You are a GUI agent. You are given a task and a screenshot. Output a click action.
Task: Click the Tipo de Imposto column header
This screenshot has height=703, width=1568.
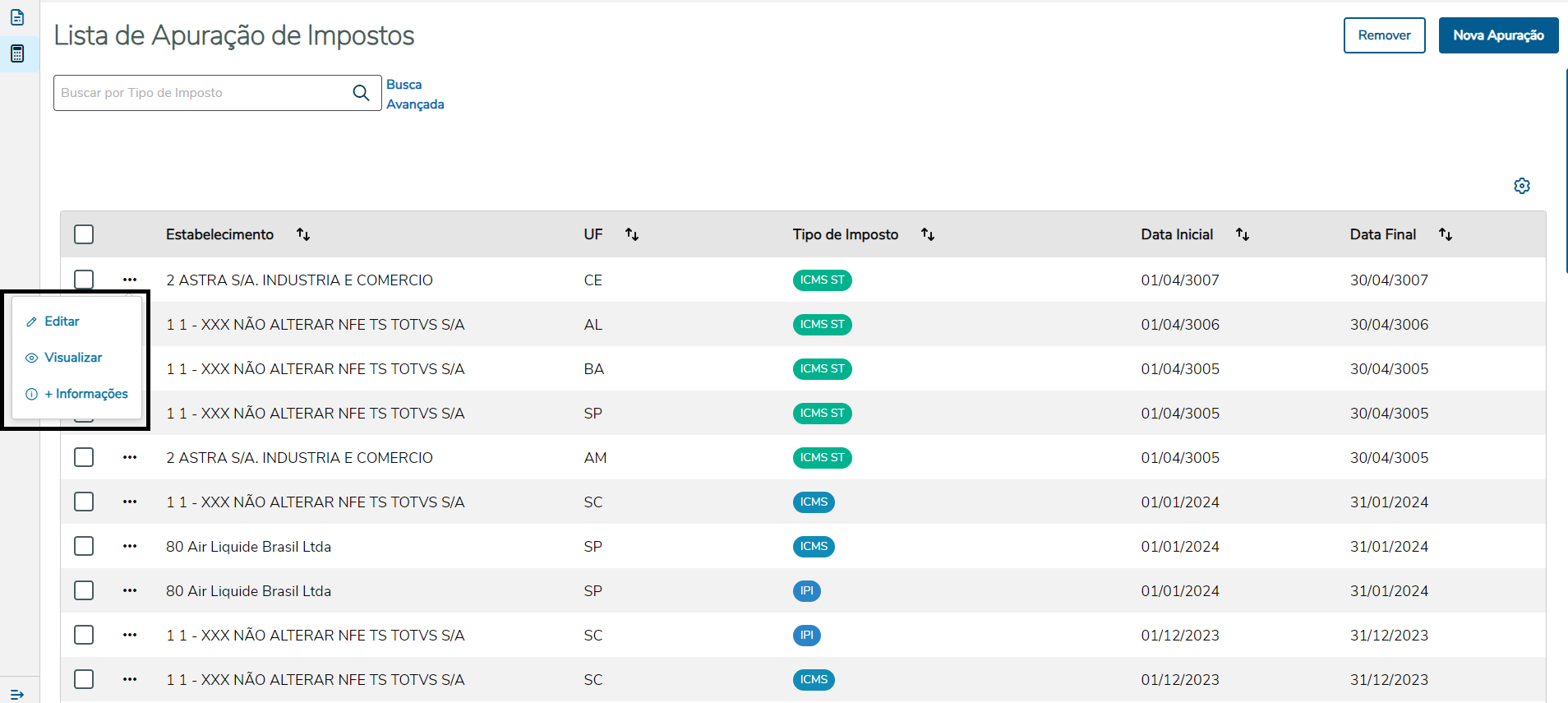pos(846,234)
